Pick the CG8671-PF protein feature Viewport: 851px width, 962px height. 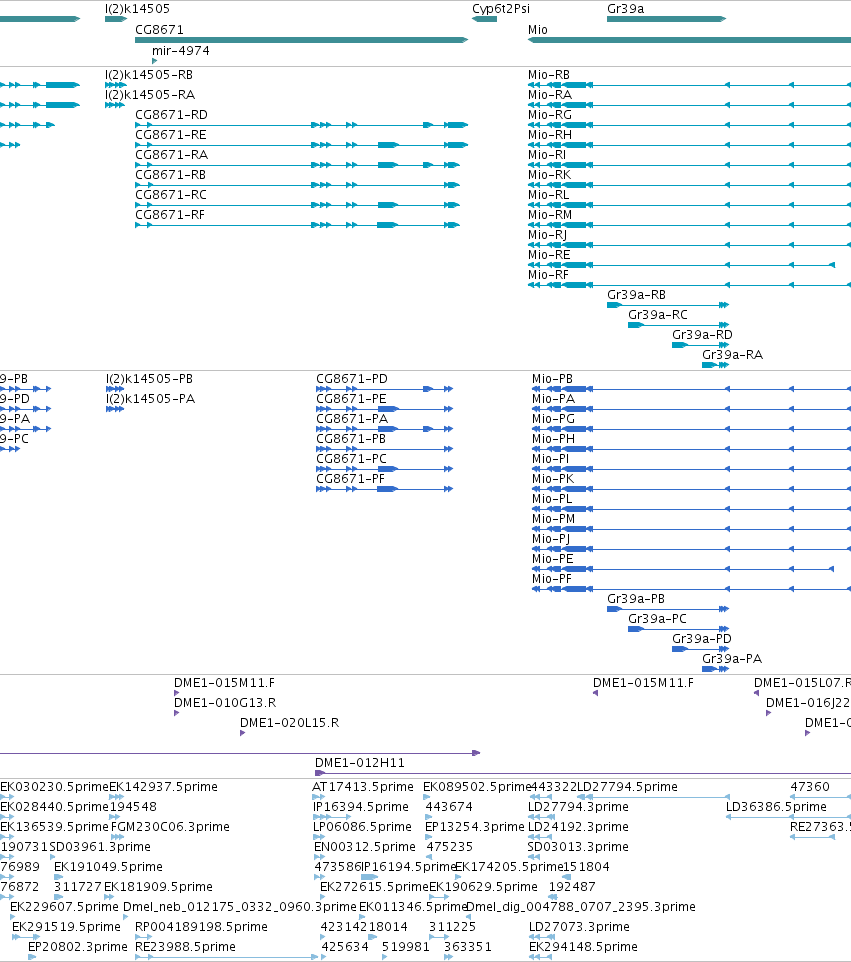(x=384, y=489)
